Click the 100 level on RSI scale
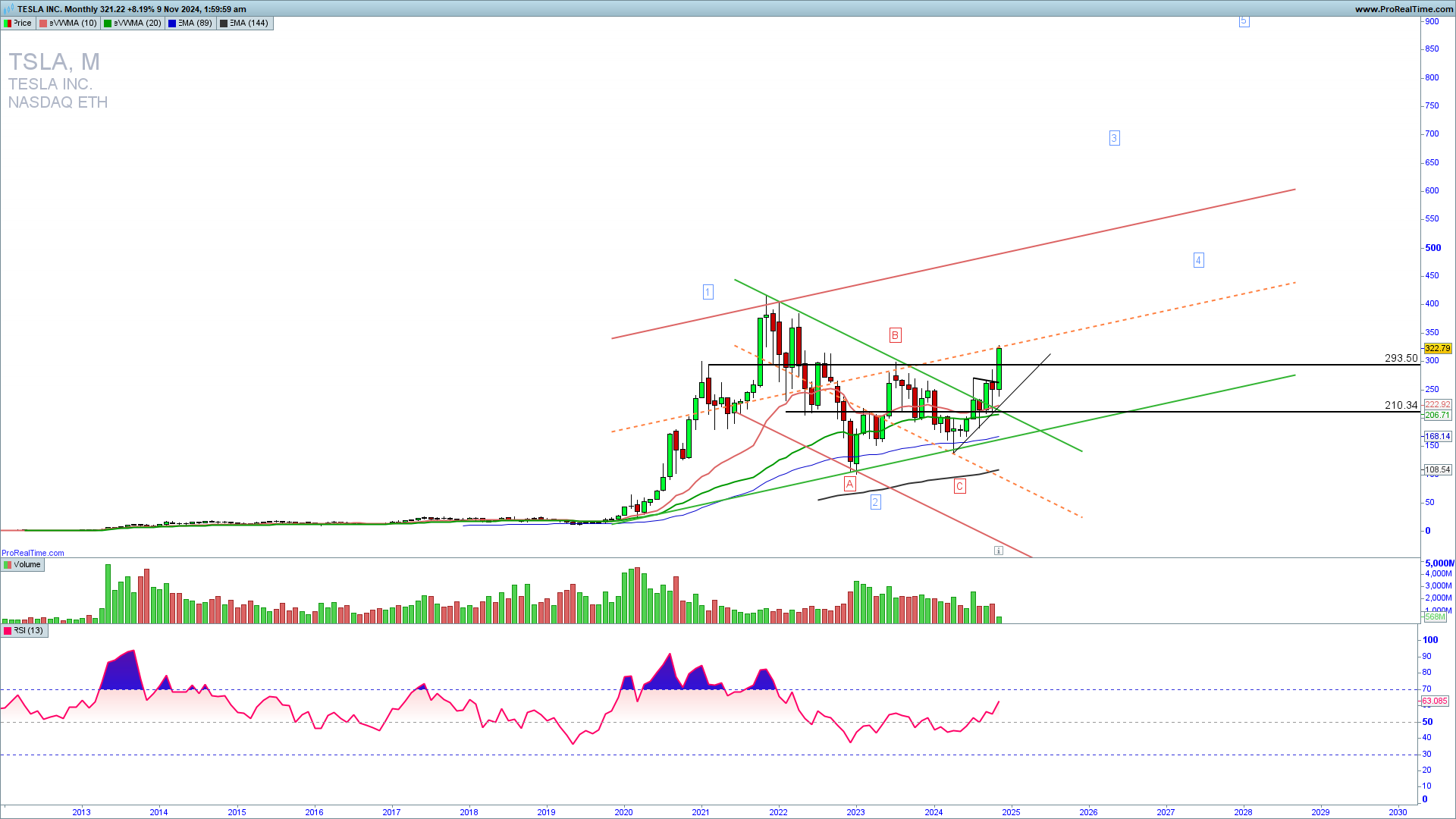Screen dimensions: 1456x819 1430,640
